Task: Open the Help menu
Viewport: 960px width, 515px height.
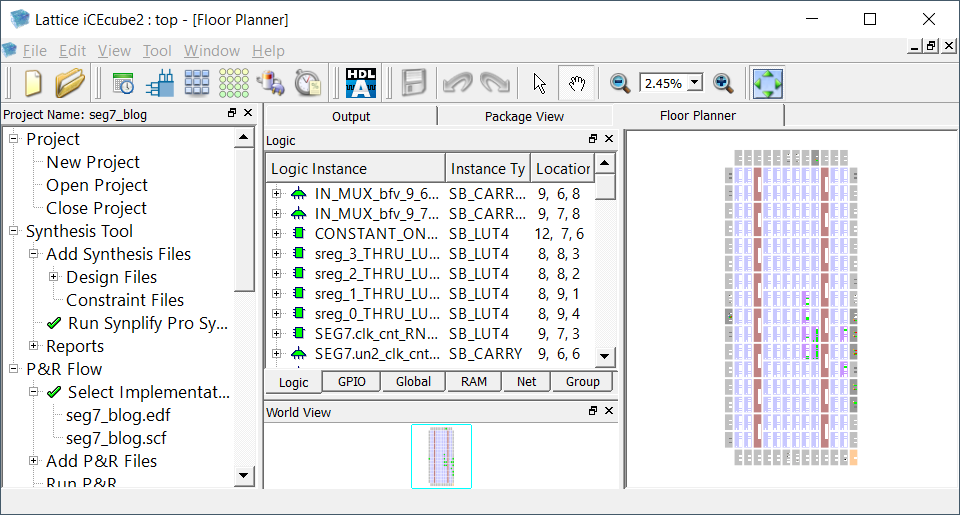Action: 268,51
